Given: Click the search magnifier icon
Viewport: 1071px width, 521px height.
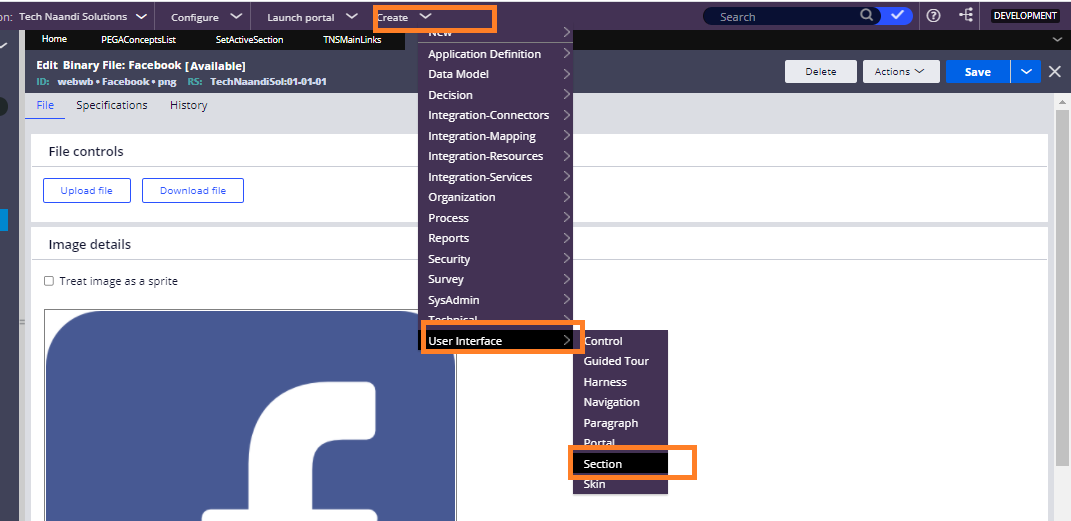Looking at the screenshot, I should tap(866, 16).
